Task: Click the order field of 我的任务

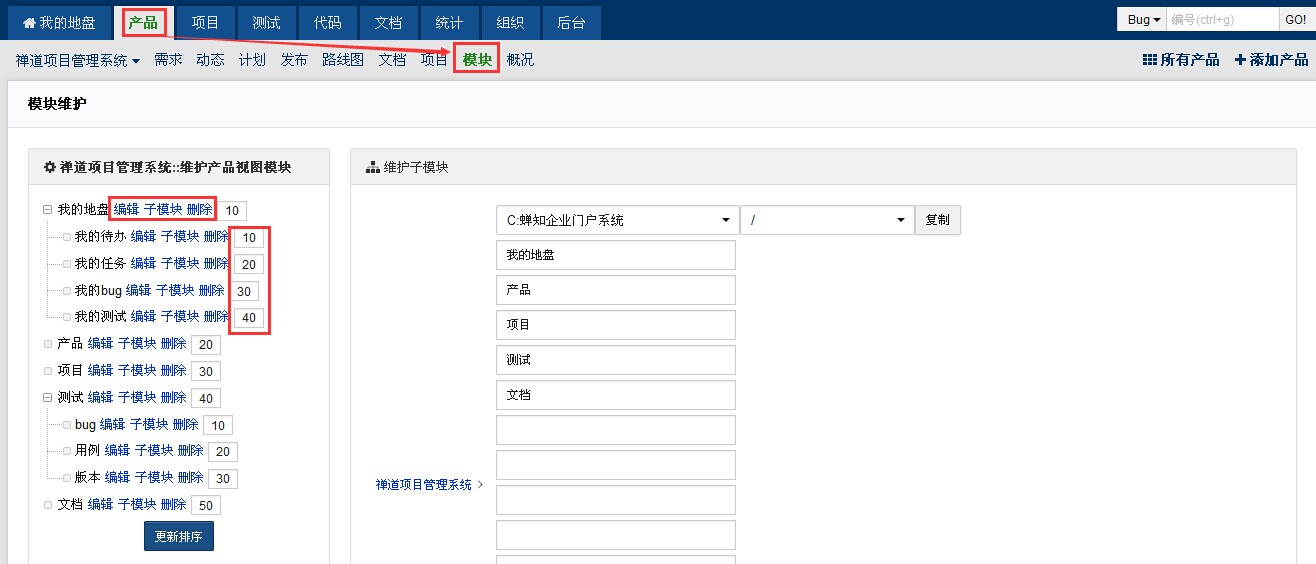Action: (249, 265)
